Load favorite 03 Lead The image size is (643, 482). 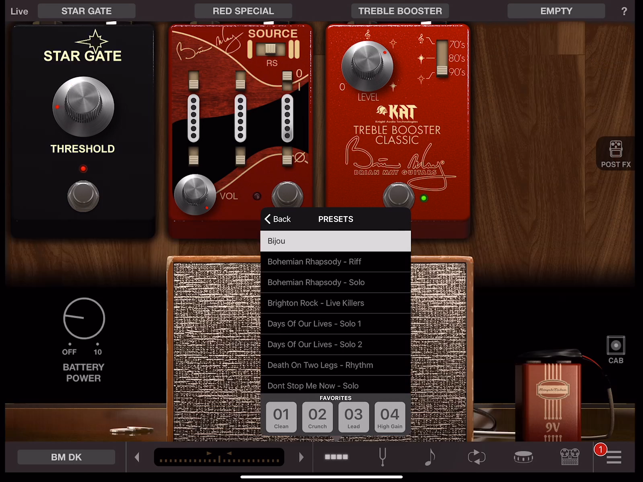[353, 415]
